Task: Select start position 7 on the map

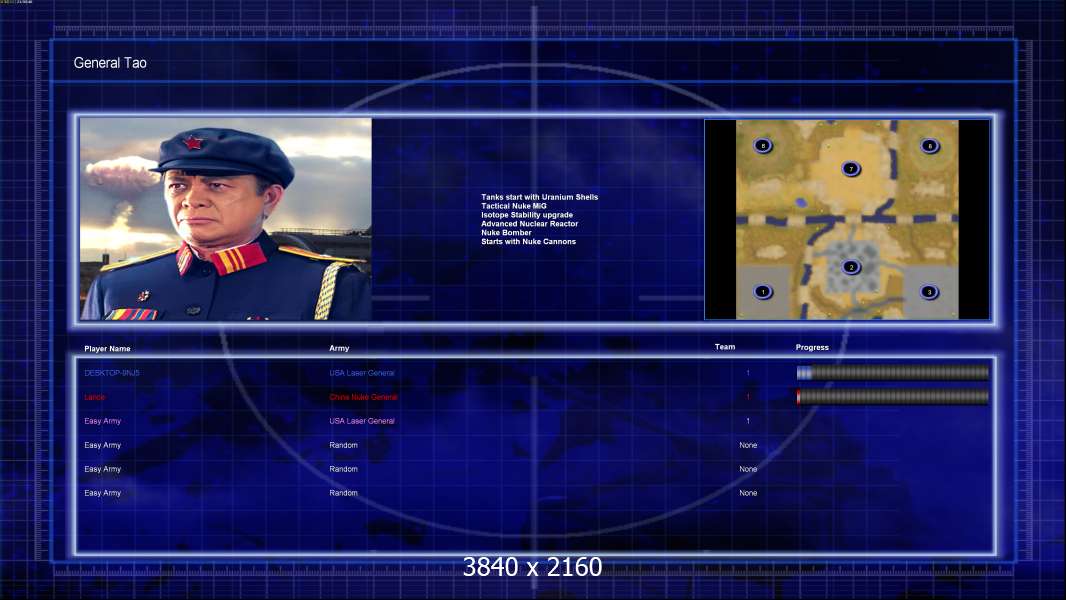Action: [850, 169]
